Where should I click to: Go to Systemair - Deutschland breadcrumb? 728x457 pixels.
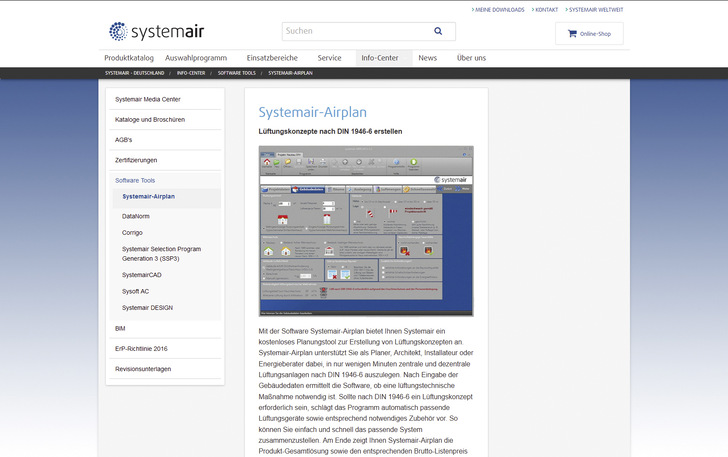[x=135, y=73]
